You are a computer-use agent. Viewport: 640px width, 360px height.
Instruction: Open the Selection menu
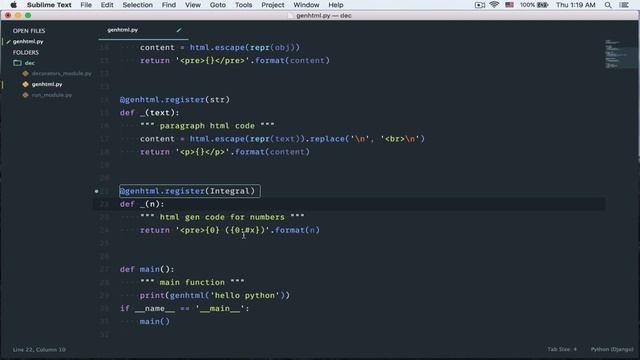coord(138,5)
